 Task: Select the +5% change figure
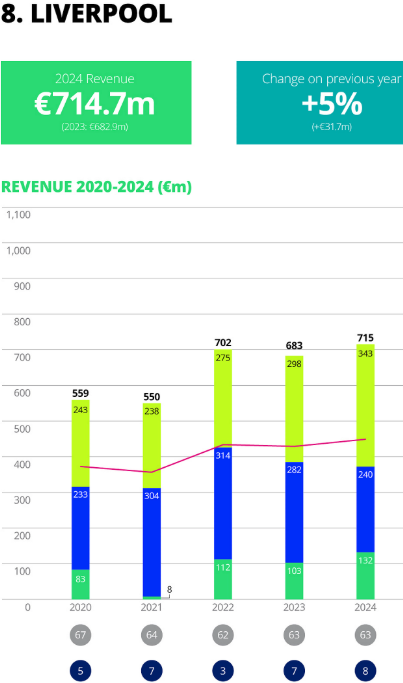point(332,104)
